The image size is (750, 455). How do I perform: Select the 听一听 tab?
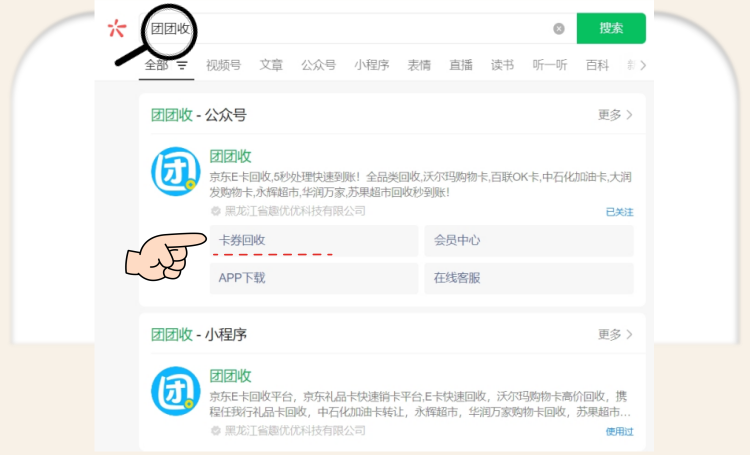pyautogui.click(x=549, y=65)
